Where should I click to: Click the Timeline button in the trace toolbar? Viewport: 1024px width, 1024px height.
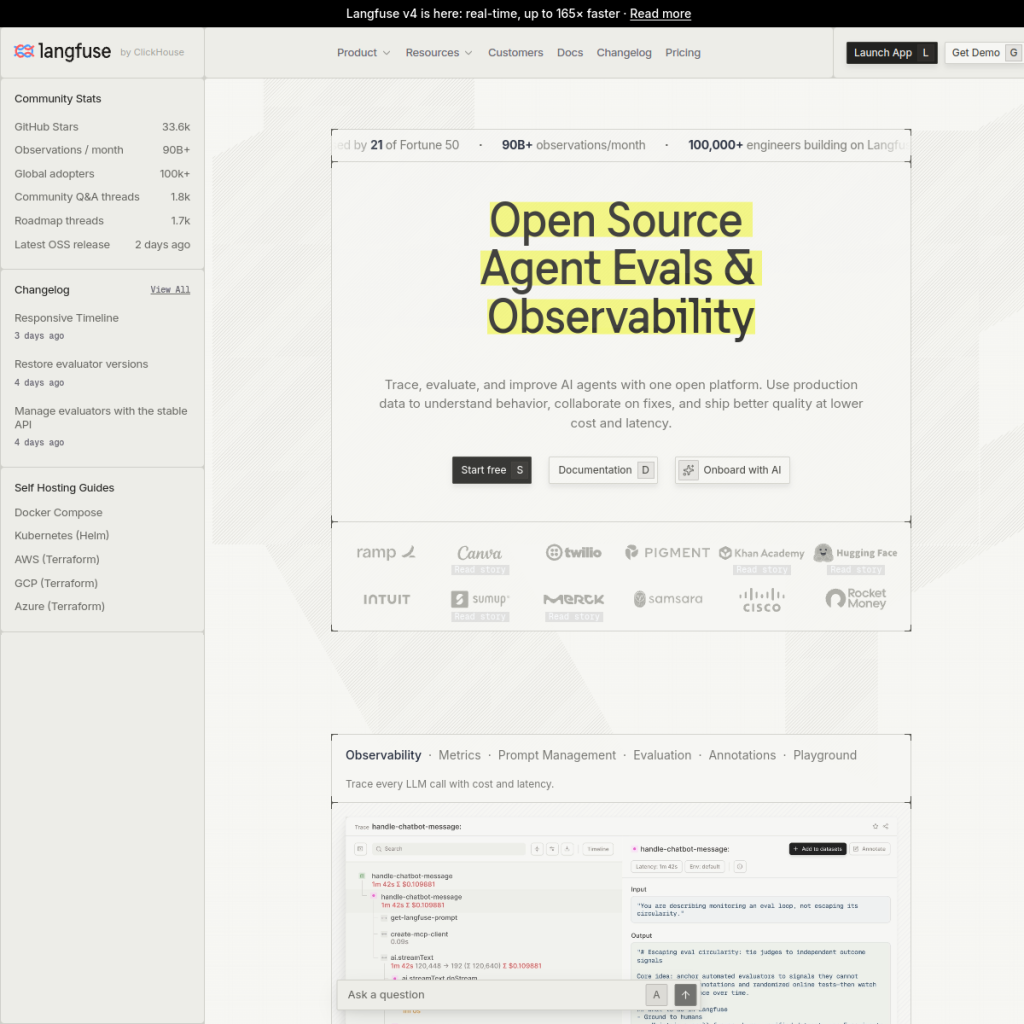click(598, 849)
